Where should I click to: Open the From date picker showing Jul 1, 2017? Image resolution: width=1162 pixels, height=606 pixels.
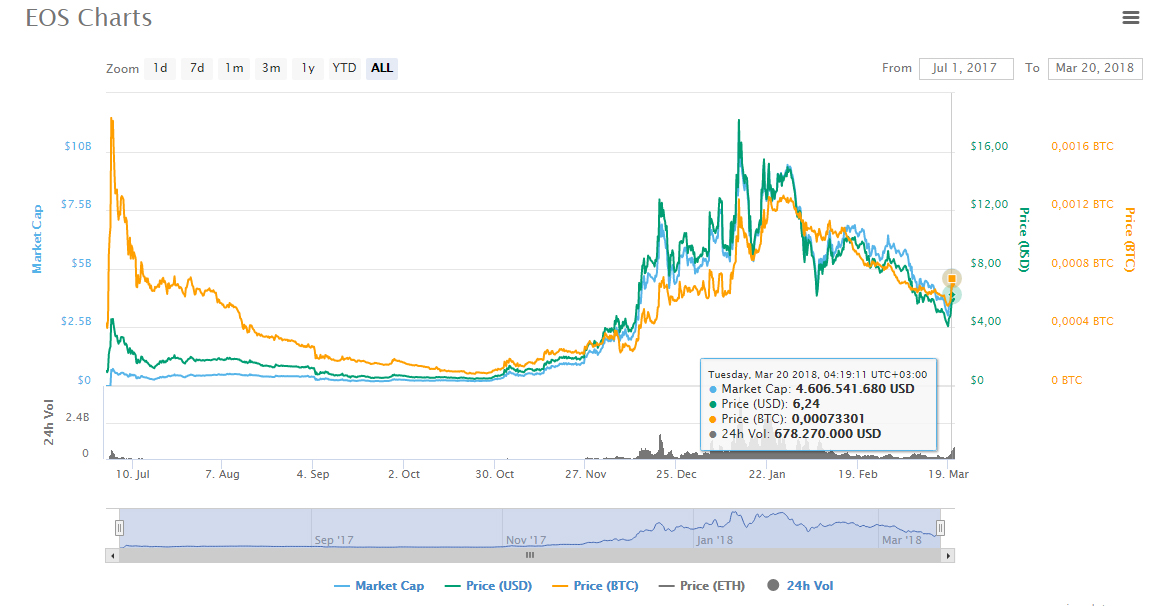(x=966, y=68)
